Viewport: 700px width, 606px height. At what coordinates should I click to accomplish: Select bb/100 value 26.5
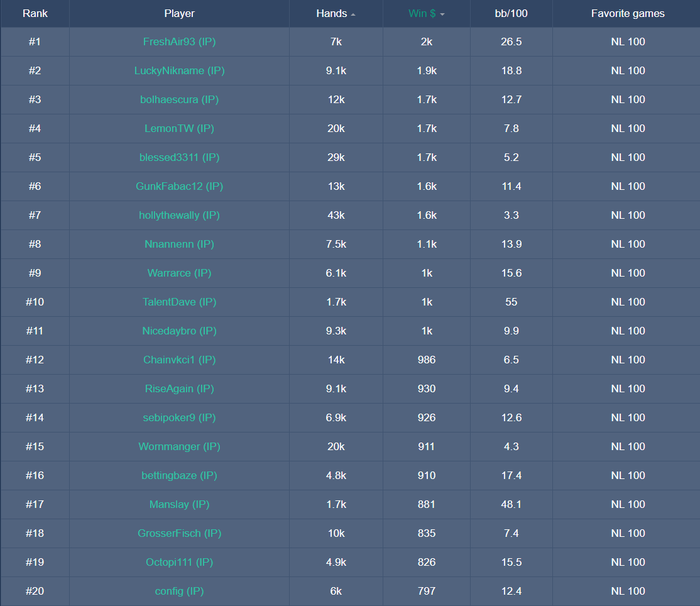511,42
